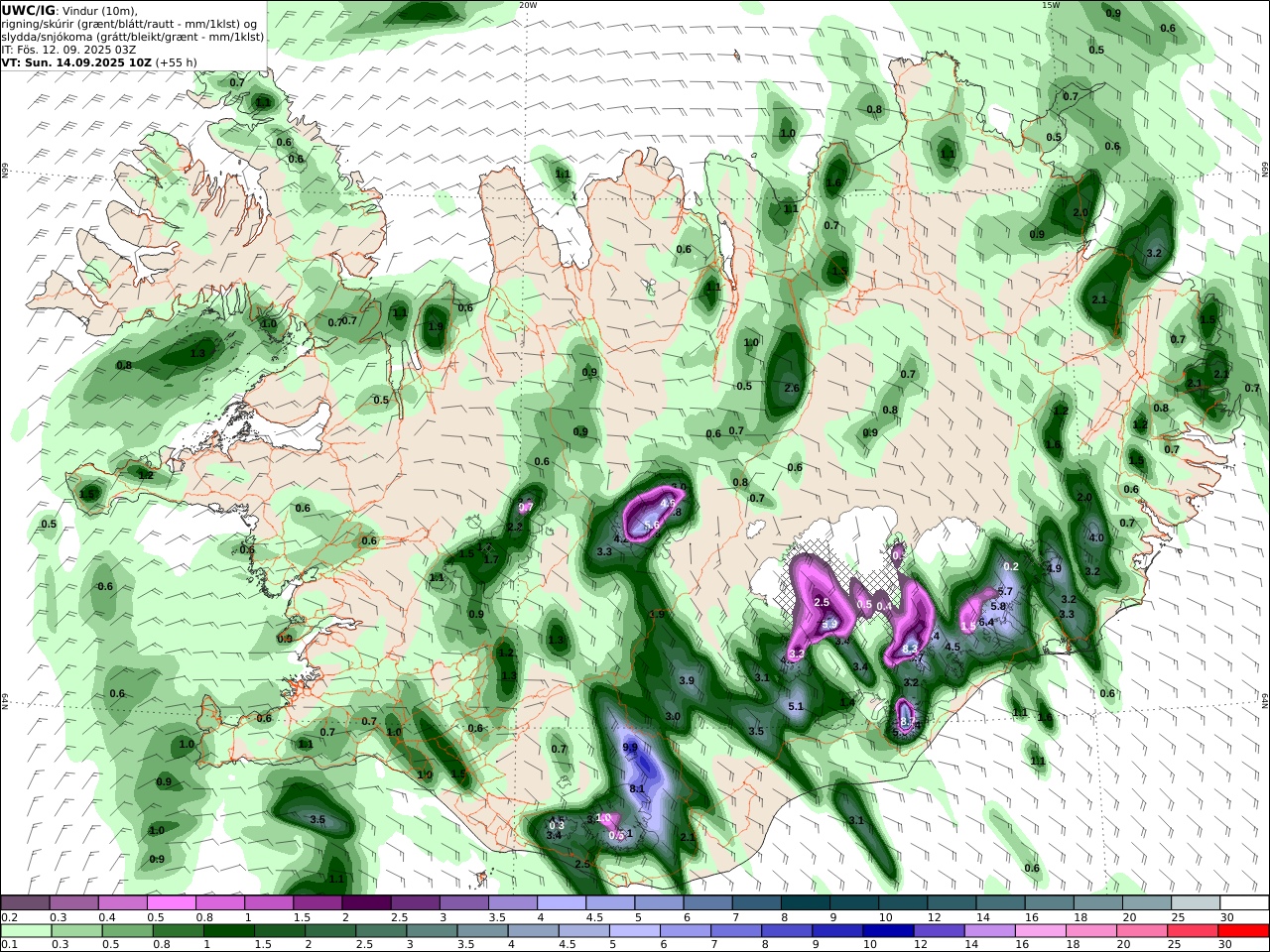Click the bright pink 0.5 swatch in upper legend
The height and width of the screenshot is (952, 1270).
point(171,902)
